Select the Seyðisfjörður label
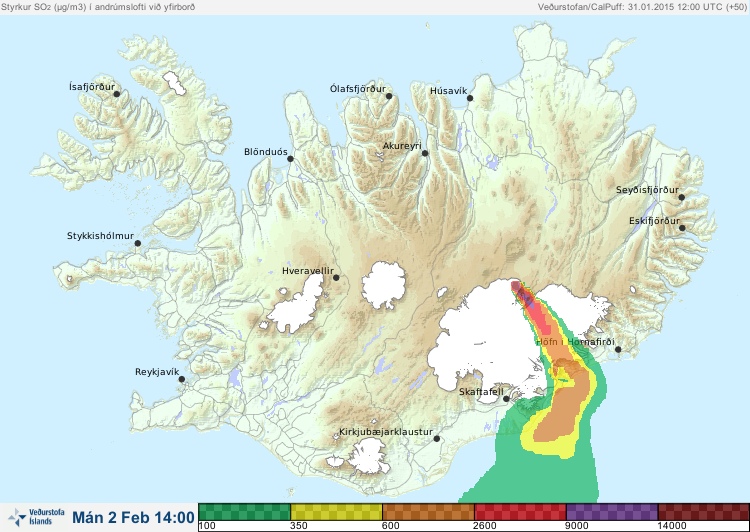 (x=647, y=190)
